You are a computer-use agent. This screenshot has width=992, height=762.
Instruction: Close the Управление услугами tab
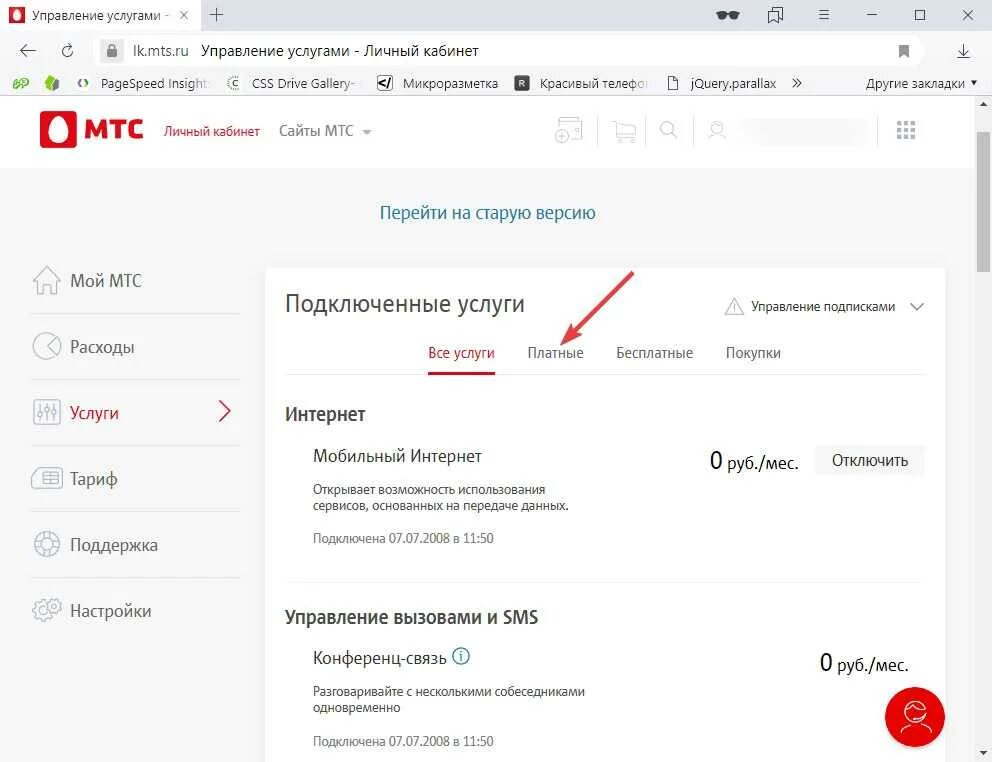pyautogui.click(x=184, y=15)
